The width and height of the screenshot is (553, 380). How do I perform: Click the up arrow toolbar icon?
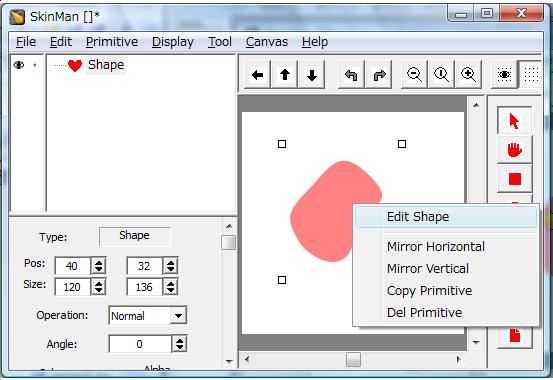tap(285, 74)
